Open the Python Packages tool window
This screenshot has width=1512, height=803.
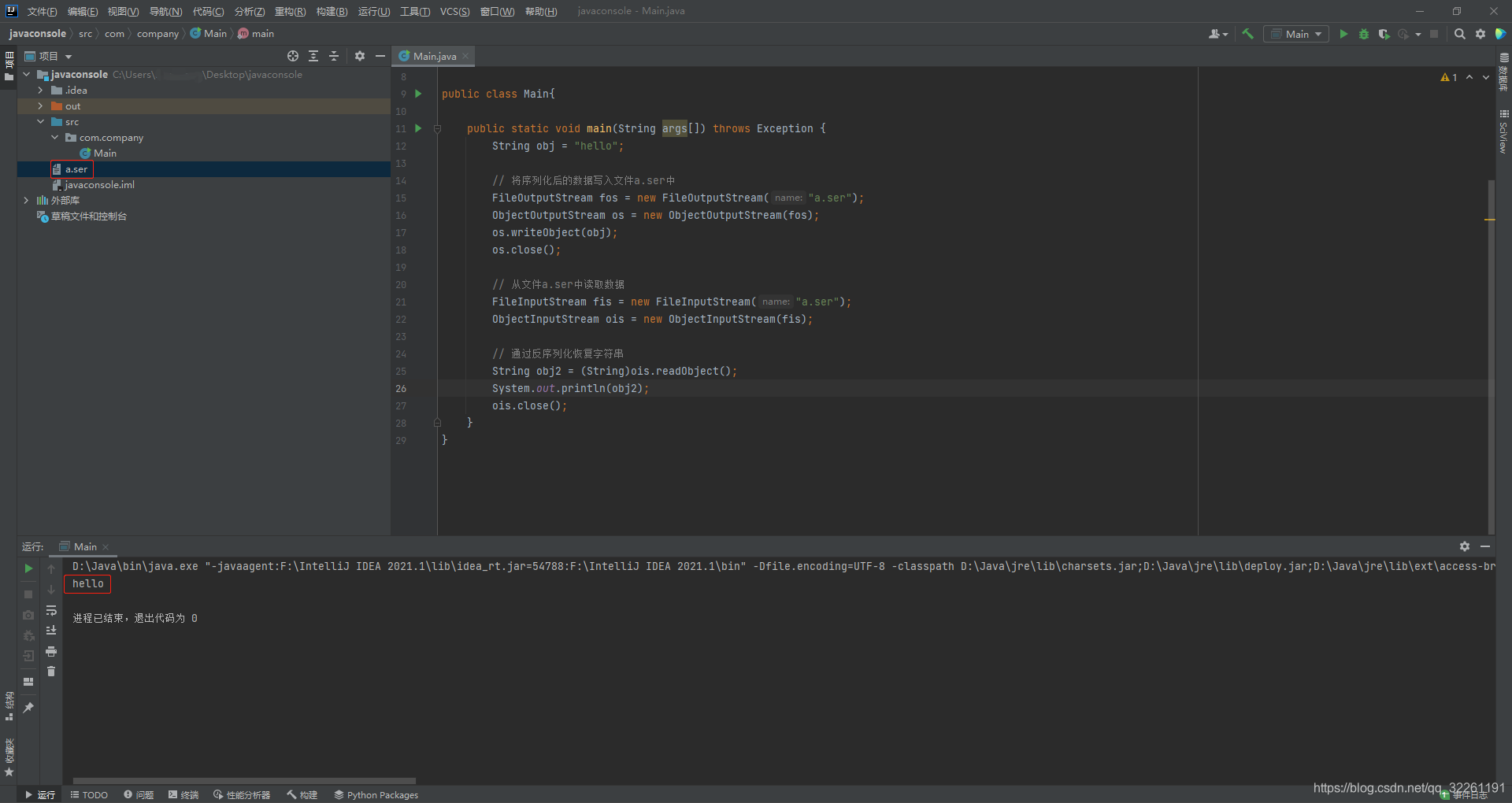pyautogui.click(x=376, y=795)
